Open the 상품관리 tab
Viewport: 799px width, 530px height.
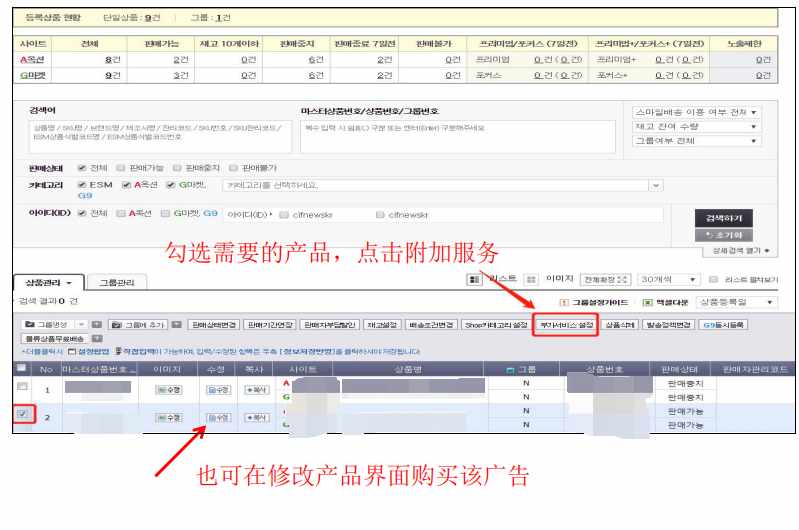coord(48,283)
